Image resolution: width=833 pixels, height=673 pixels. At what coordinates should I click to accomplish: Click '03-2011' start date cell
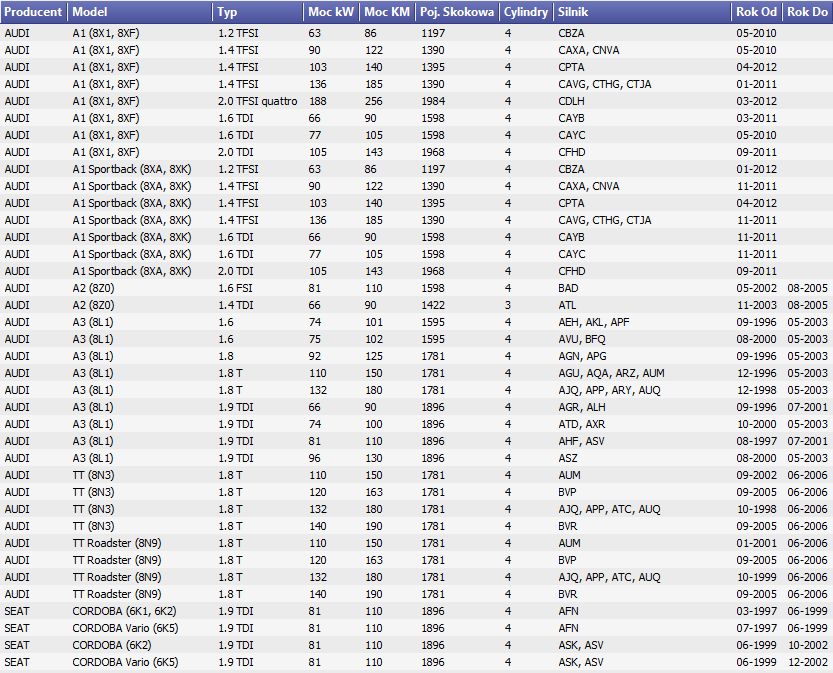[756, 118]
